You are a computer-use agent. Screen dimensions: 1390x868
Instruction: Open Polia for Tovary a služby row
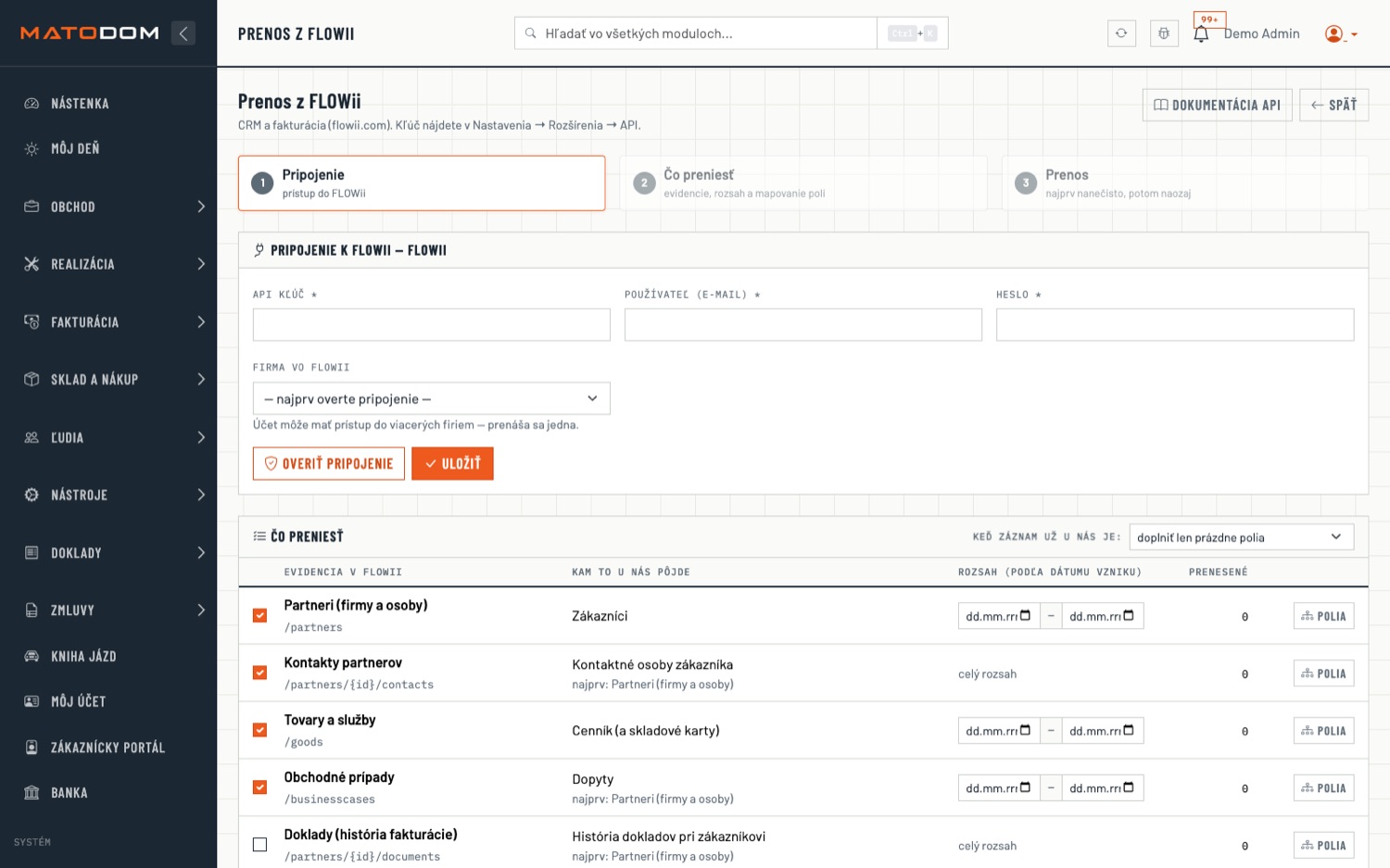tap(1323, 731)
